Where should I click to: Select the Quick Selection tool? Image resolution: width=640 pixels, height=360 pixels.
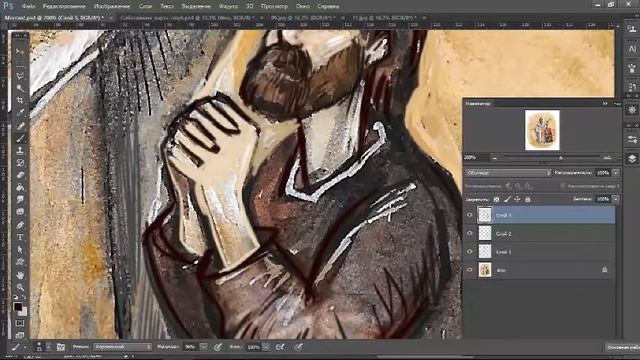[x=20, y=88]
